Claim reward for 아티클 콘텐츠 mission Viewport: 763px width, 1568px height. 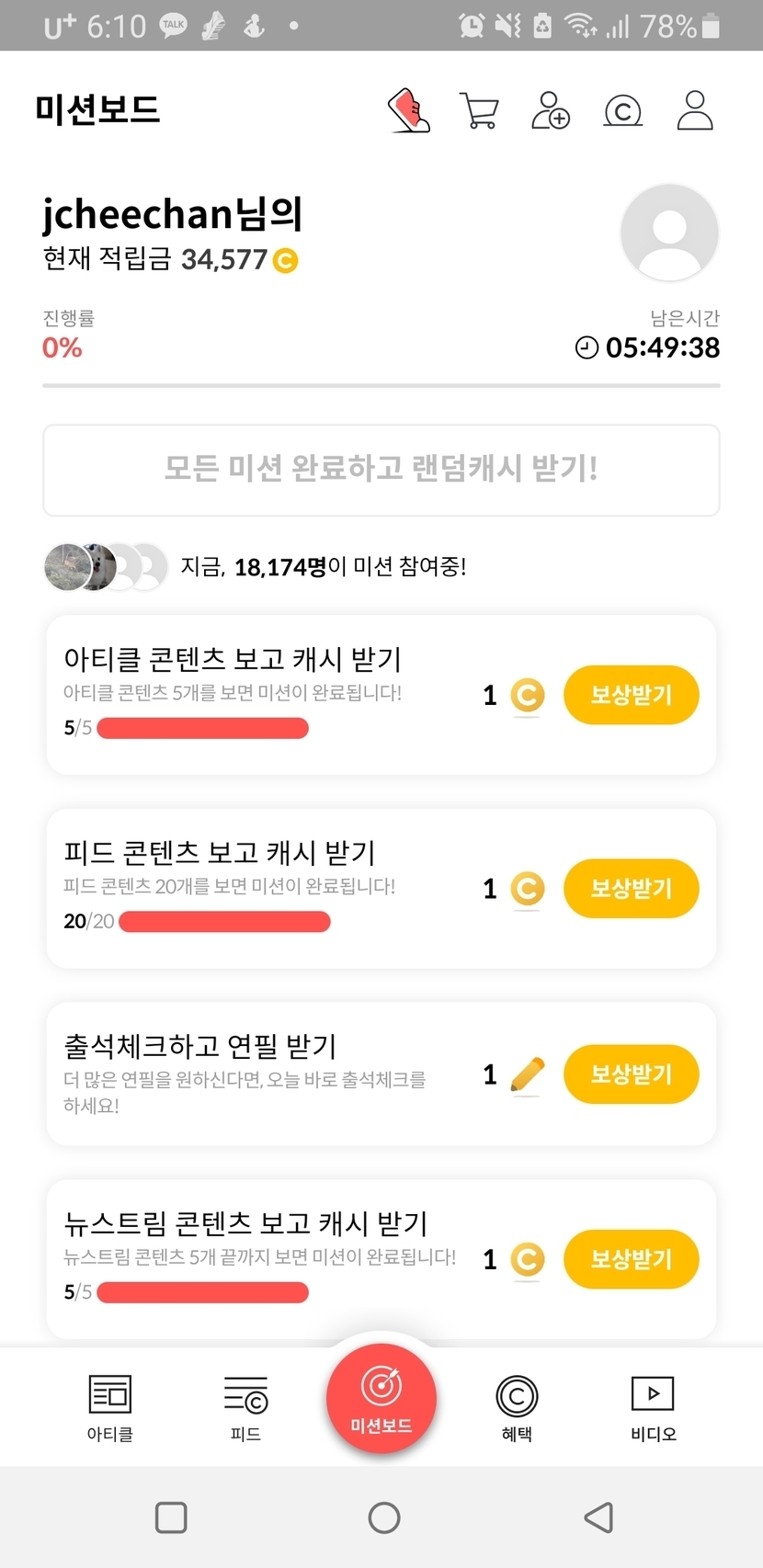[631, 695]
